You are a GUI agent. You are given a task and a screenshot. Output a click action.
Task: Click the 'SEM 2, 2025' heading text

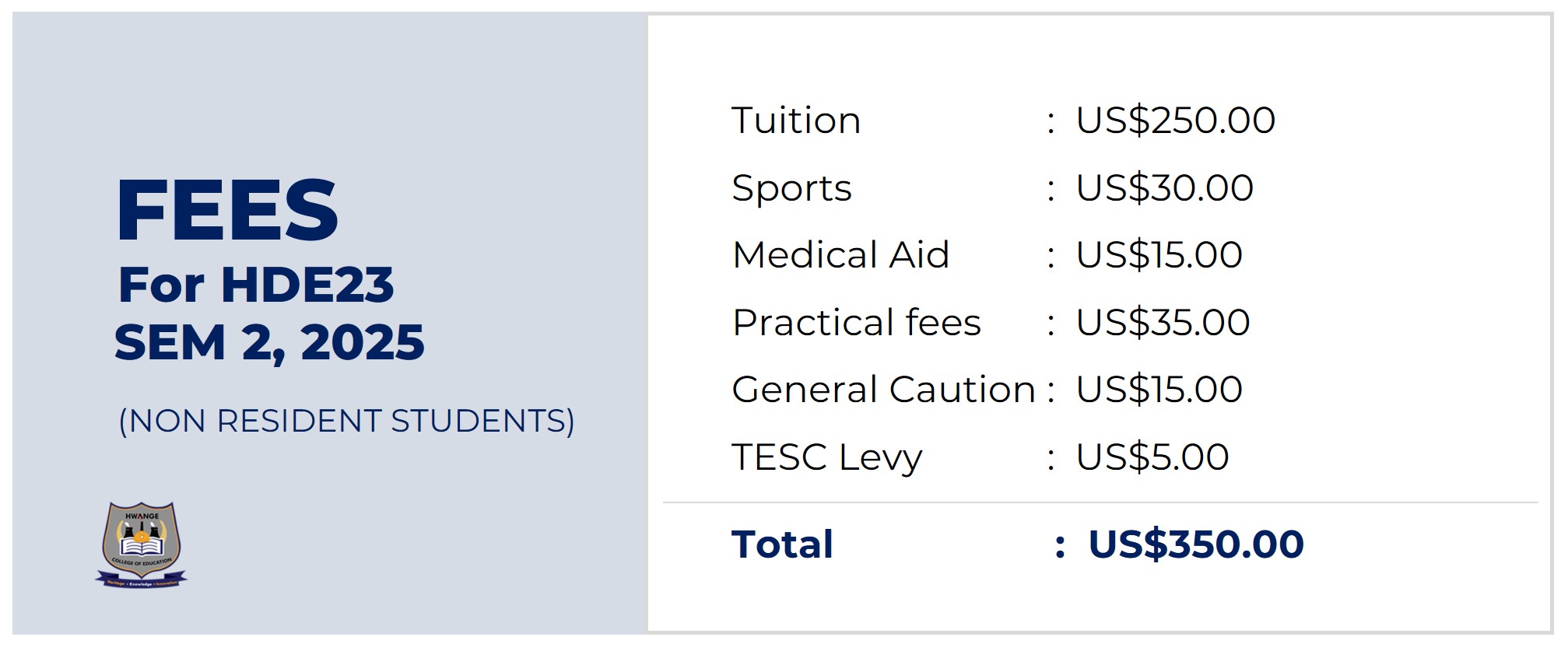(269, 342)
